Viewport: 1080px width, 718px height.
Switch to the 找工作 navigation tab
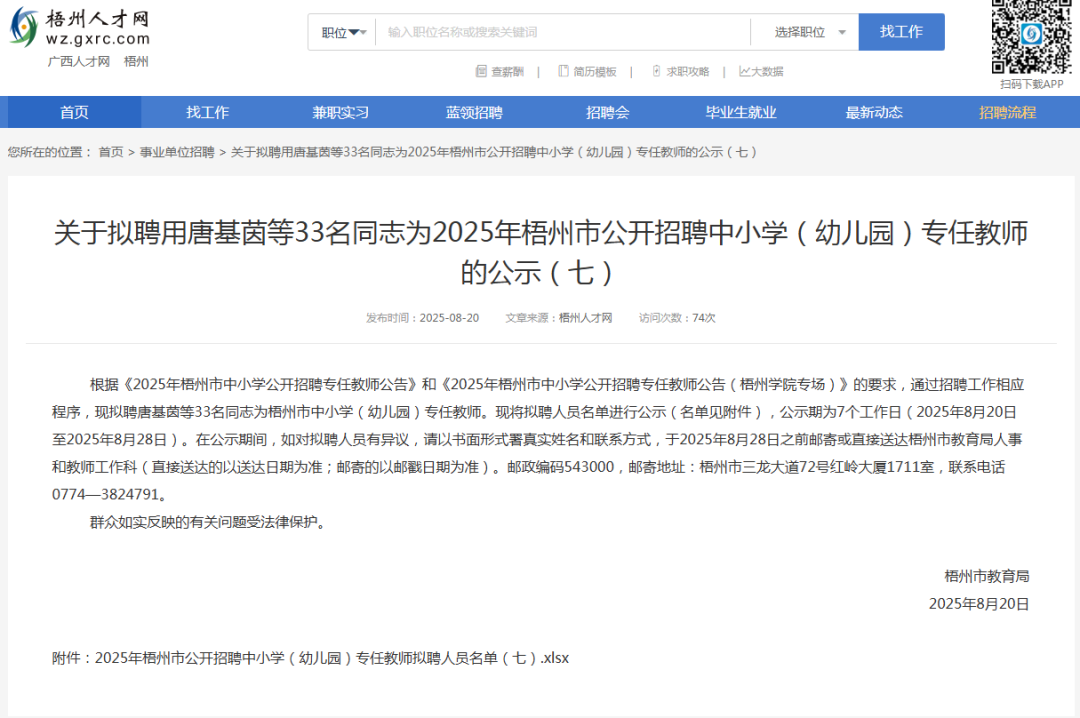tap(207, 111)
